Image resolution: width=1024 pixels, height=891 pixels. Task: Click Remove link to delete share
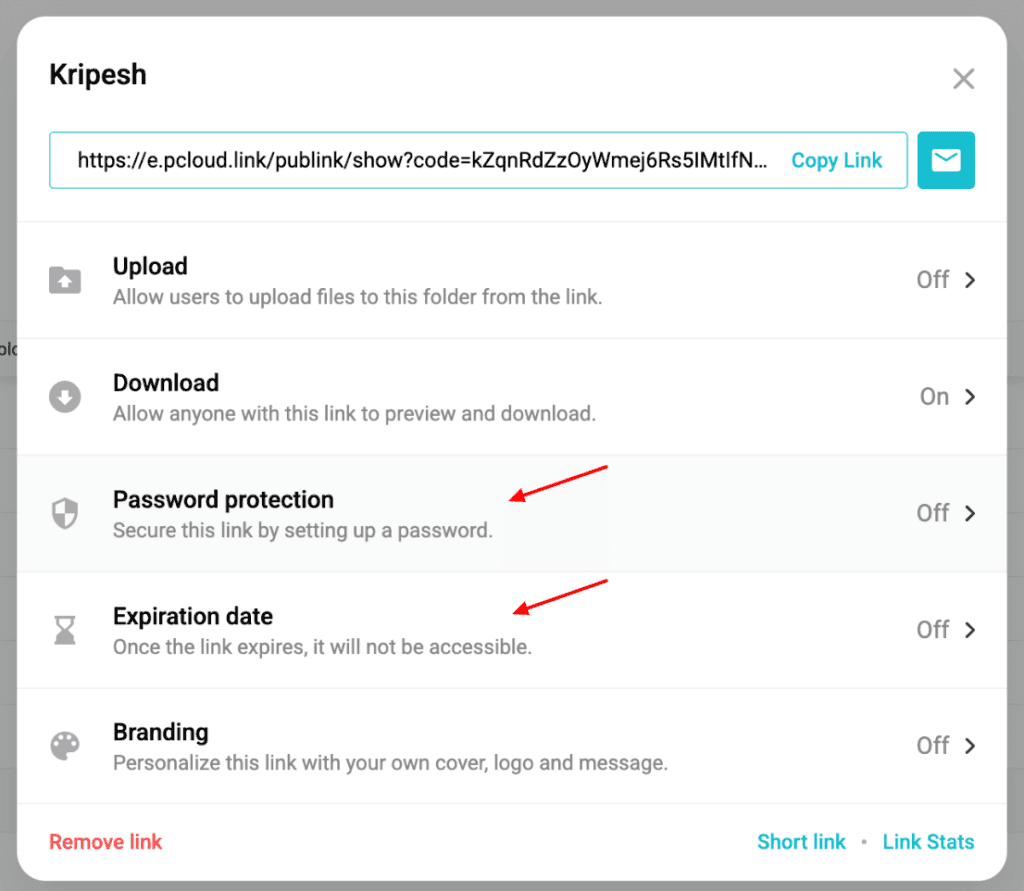[x=105, y=841]
